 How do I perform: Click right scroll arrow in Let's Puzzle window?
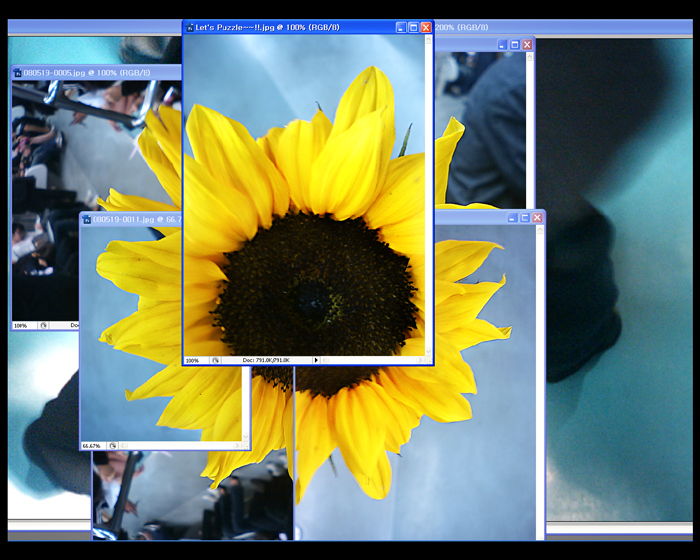tap(420, 360)
